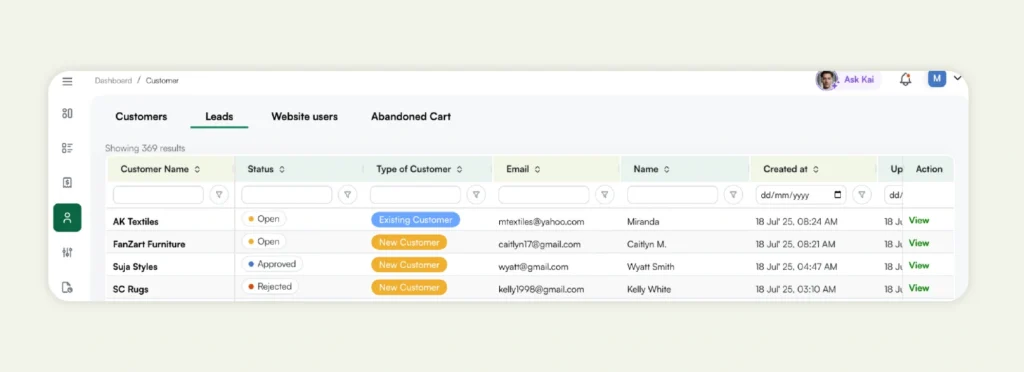
Task: Click the Rejected status badge
Action: (x=270, y=287)
